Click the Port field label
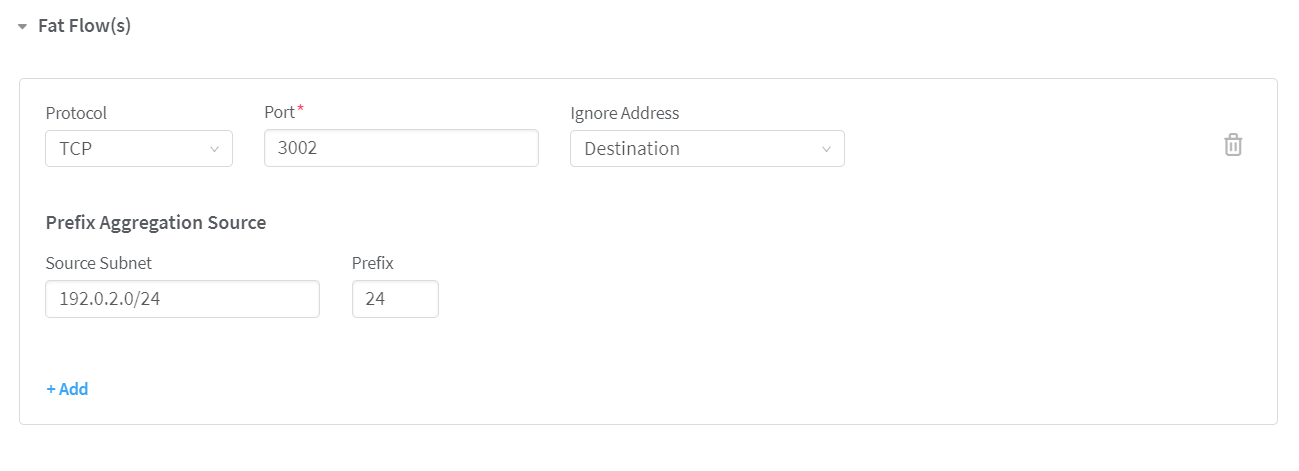This screenshot has width=1299, height=471. point(279,113)
